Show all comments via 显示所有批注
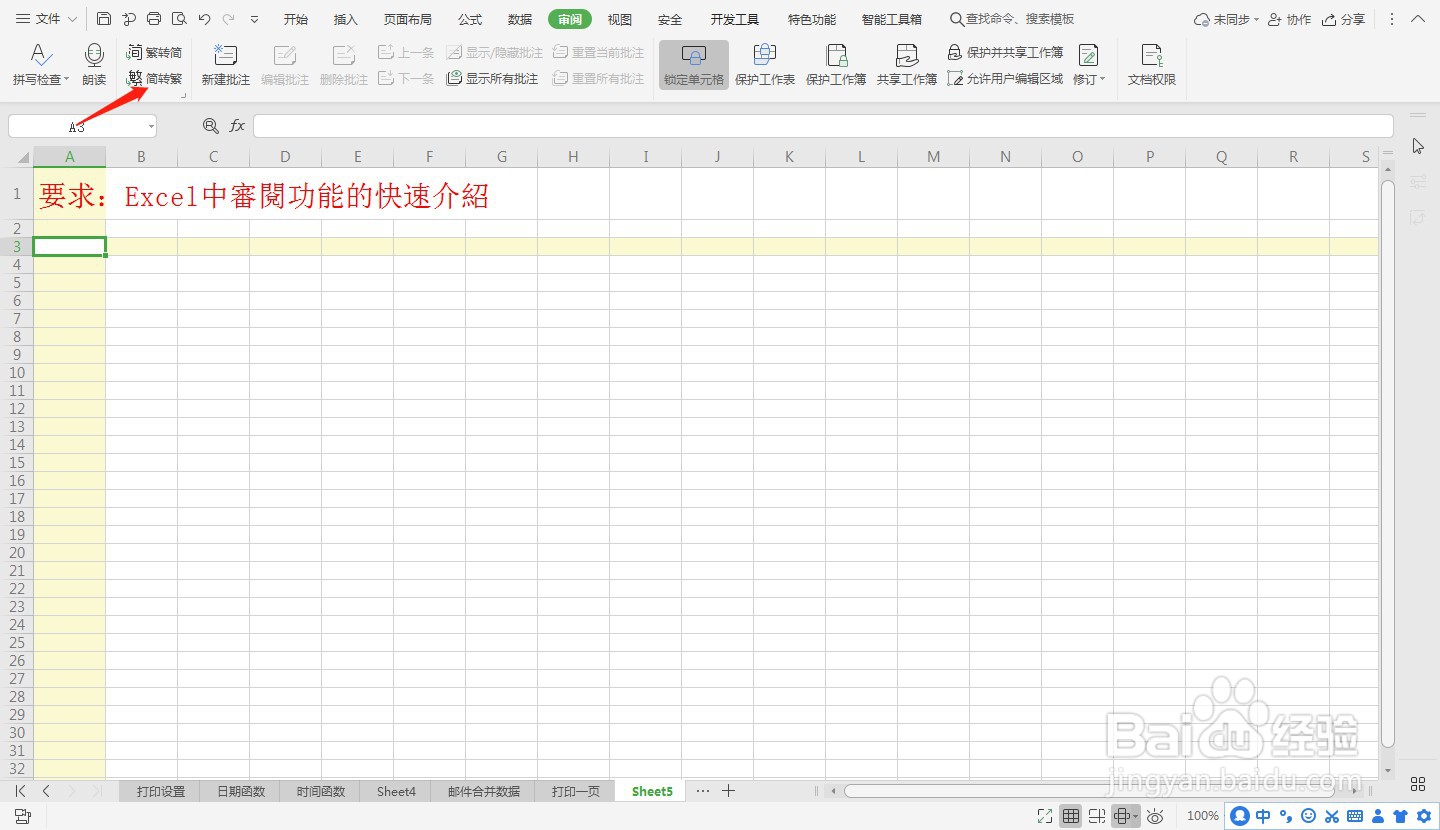Image resolution: width=1440 pixels, height=830 pixels. [493, 78]
